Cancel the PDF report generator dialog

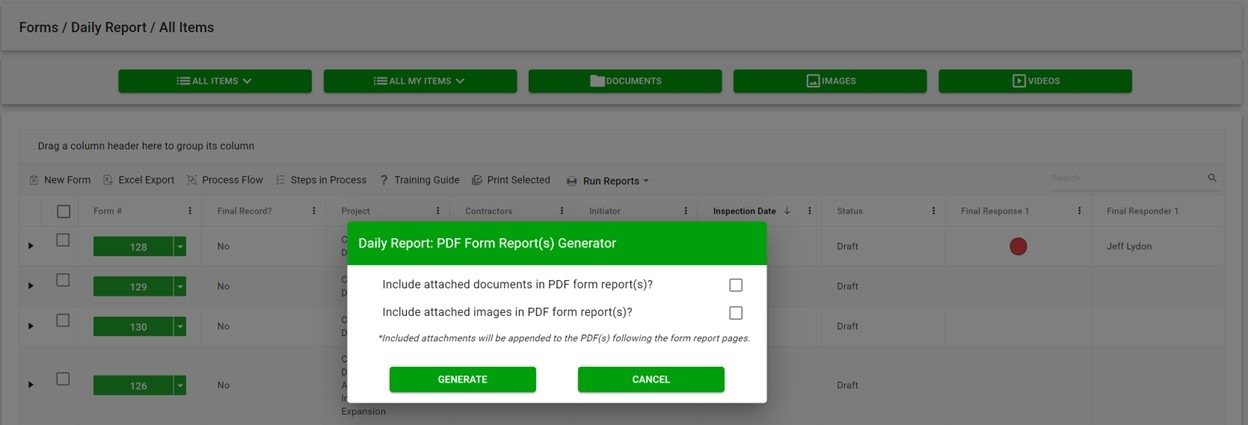[x=651, y=379]
